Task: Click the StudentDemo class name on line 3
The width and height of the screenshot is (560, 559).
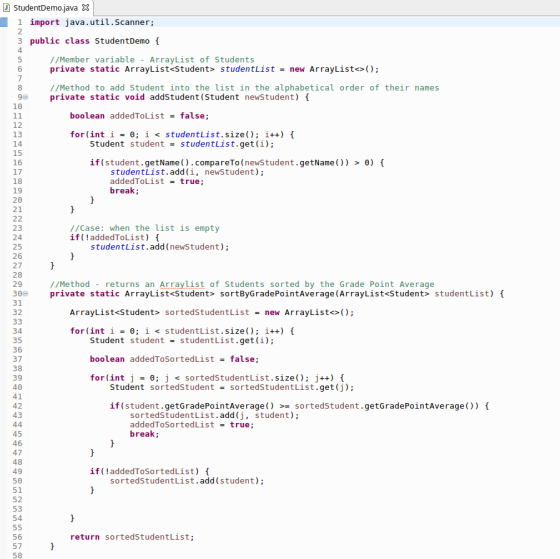Action: (122, 41)
